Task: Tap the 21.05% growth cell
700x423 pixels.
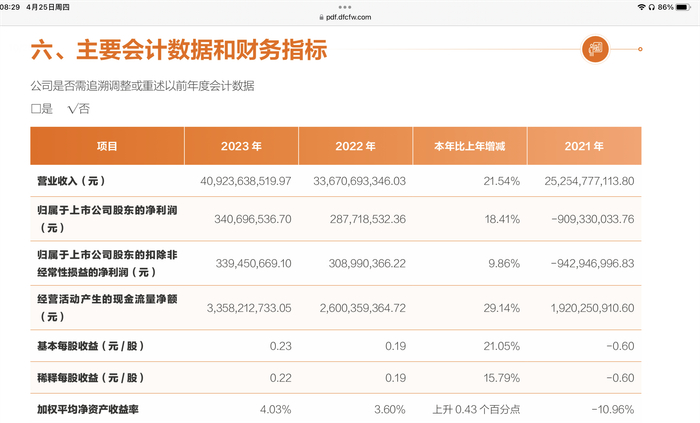Action: (501, 346)
